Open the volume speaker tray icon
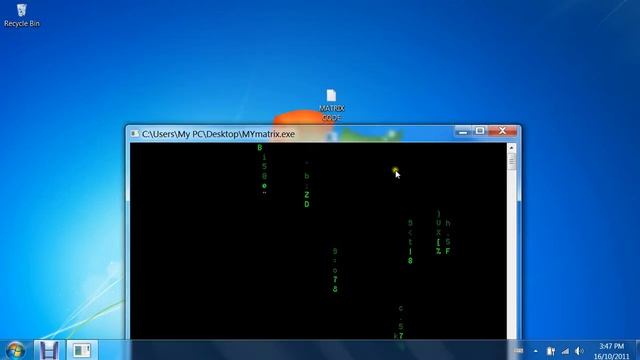 [x=579, y=351]
